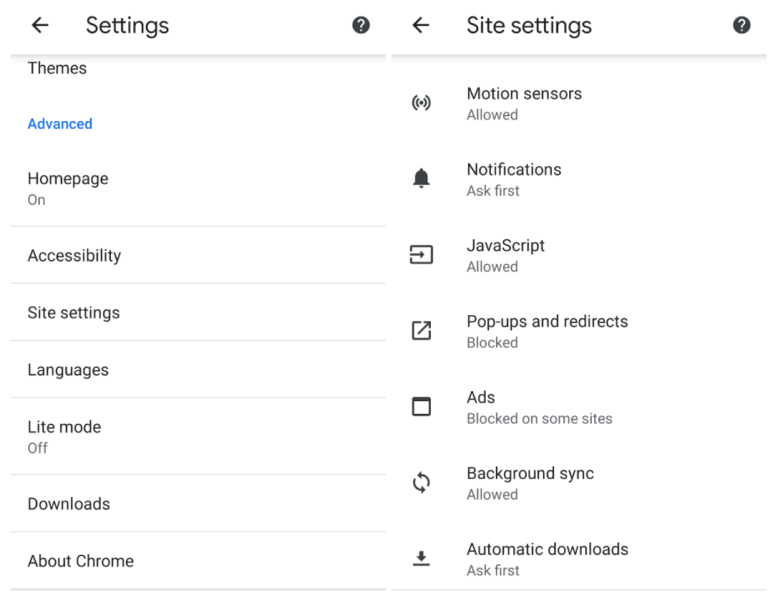Screen dimensions: 768x593
Task: Tap the help icon in Settings header
Action: tap(361, 26)
